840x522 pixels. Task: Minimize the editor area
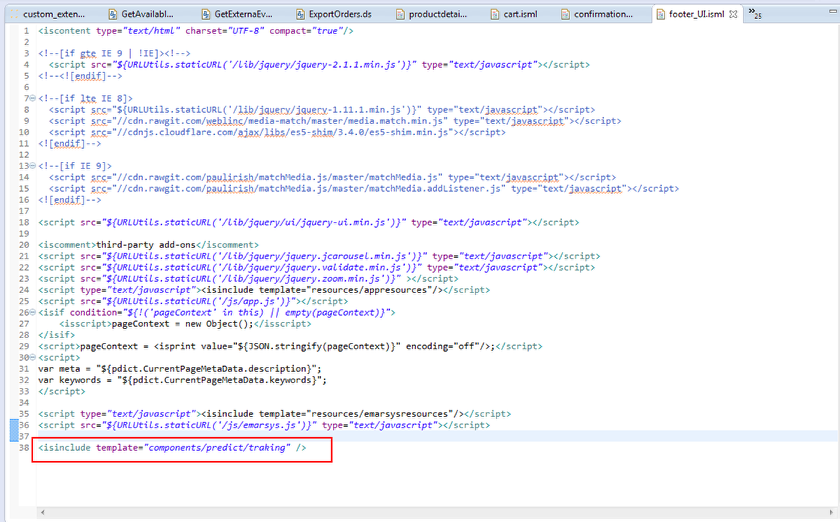point(832,11)
